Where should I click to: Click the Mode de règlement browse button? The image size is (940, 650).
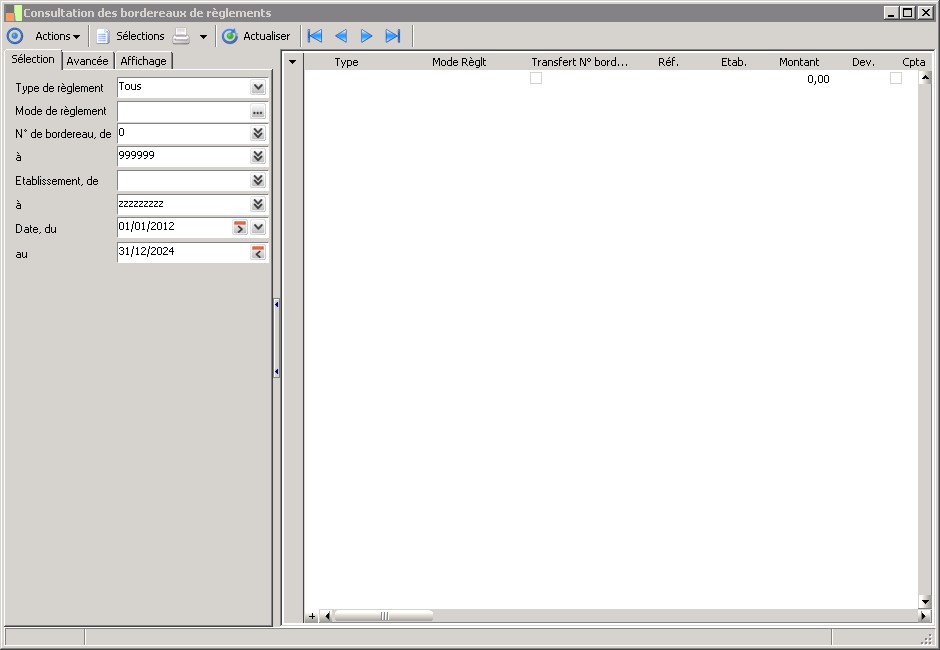pos(258,112)
